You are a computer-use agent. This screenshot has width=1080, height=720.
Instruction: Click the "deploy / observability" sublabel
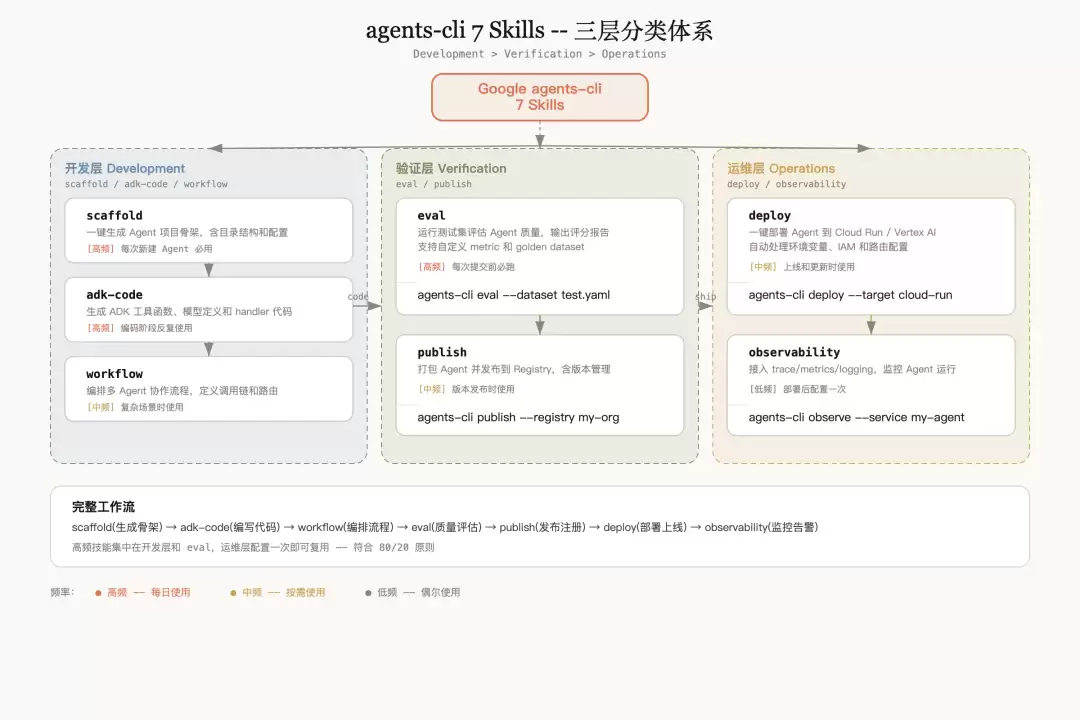click(x=787, y=184)
